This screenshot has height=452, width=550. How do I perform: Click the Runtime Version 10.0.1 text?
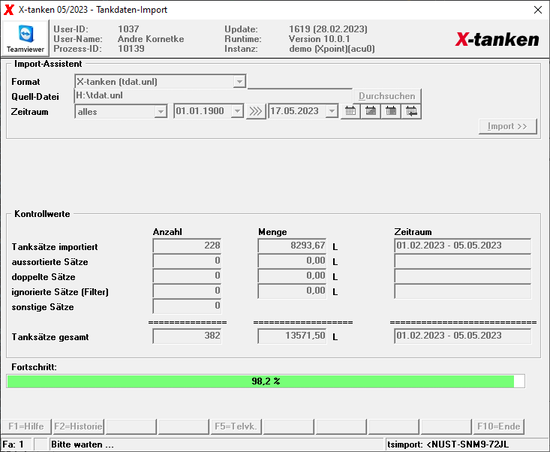319,39
